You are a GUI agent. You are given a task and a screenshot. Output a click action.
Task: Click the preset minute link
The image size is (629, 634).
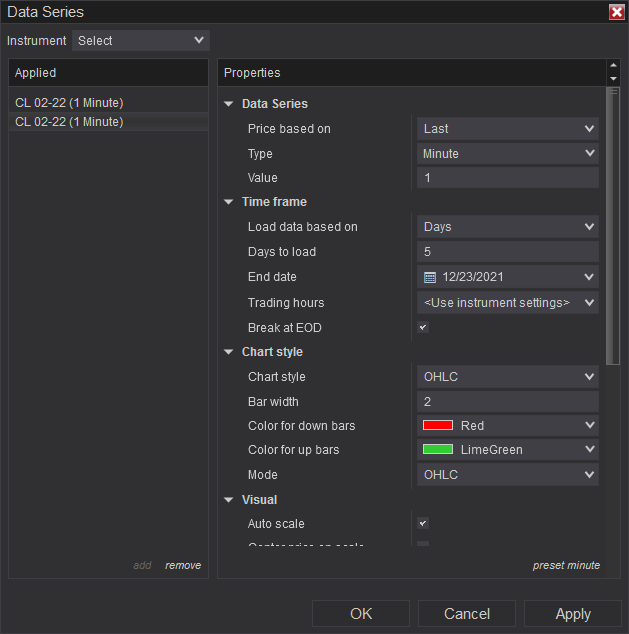(x=566, y=565)
